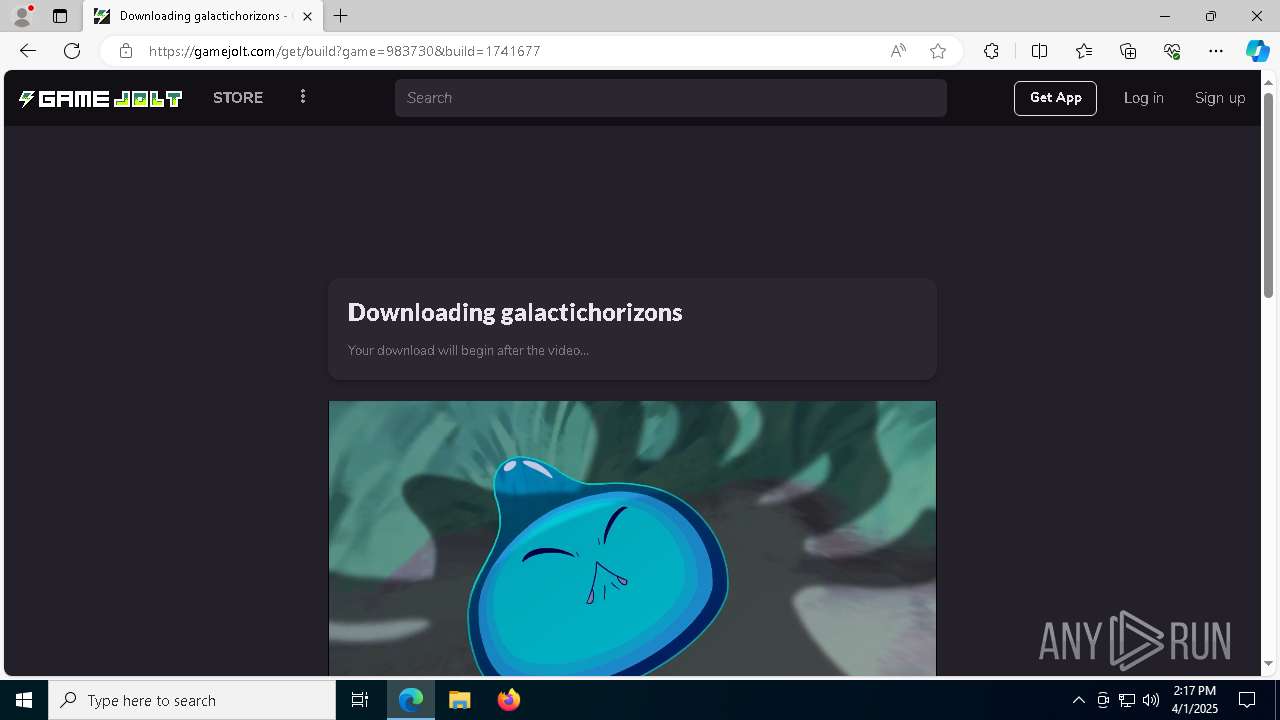Click the gamejolt.com address bar URL

click(345, 51)
